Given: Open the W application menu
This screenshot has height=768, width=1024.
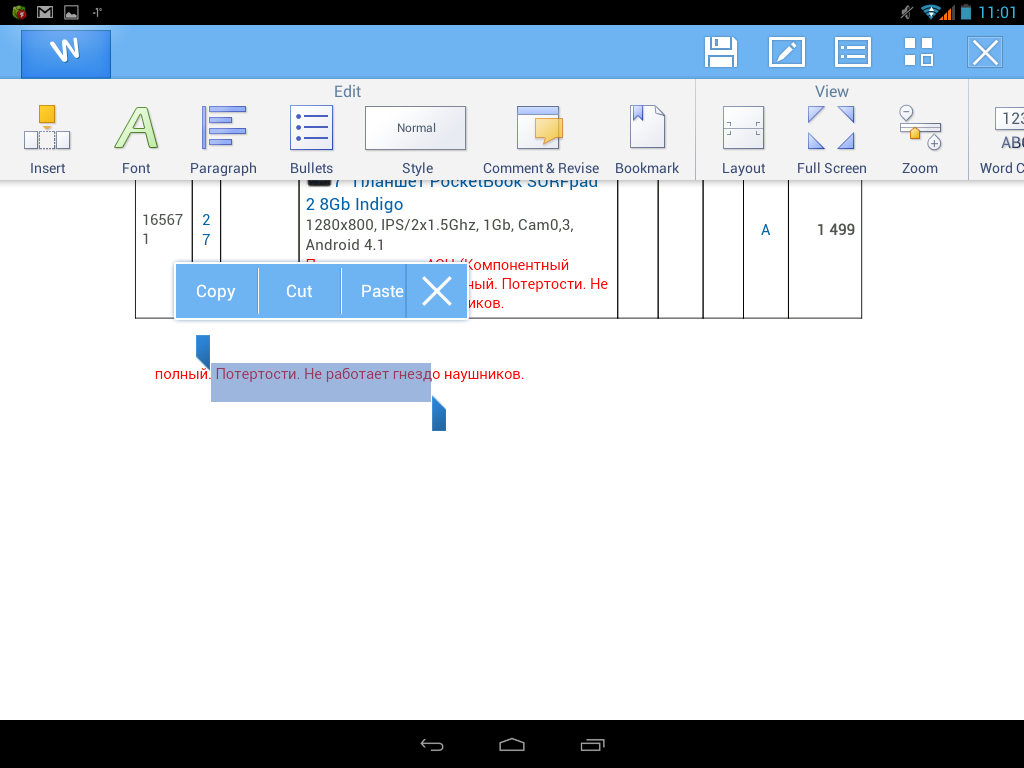Looking at the screenshot, I should pos(66,53).
